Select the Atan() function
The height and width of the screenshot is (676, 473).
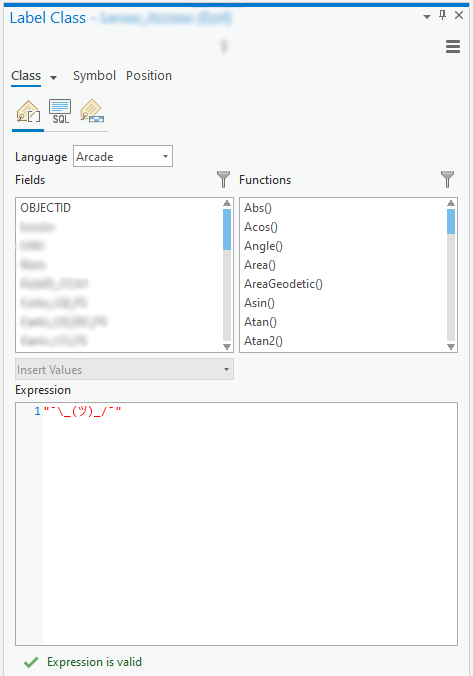click(x=260, y=322)
